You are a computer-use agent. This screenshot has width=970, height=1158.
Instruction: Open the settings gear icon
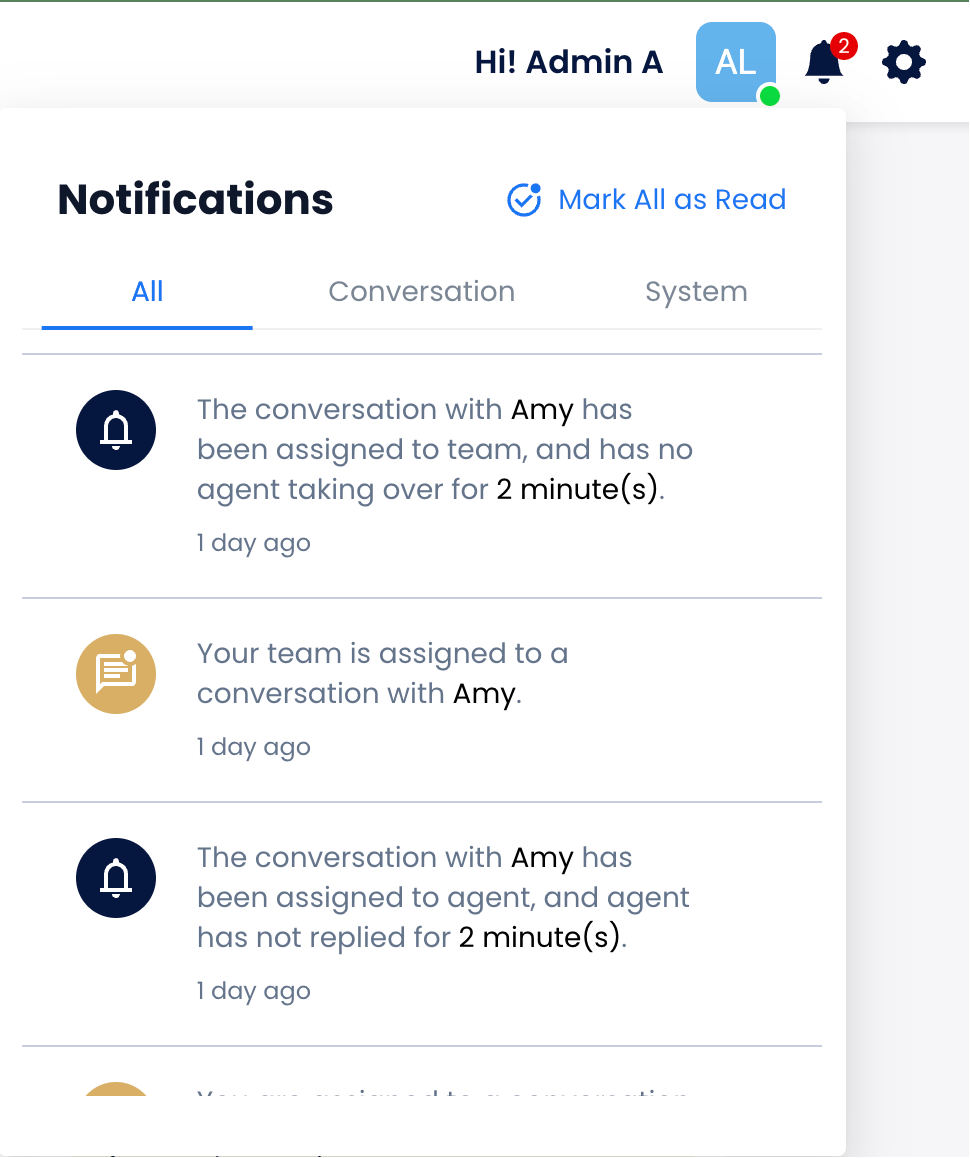pos(904,63)
